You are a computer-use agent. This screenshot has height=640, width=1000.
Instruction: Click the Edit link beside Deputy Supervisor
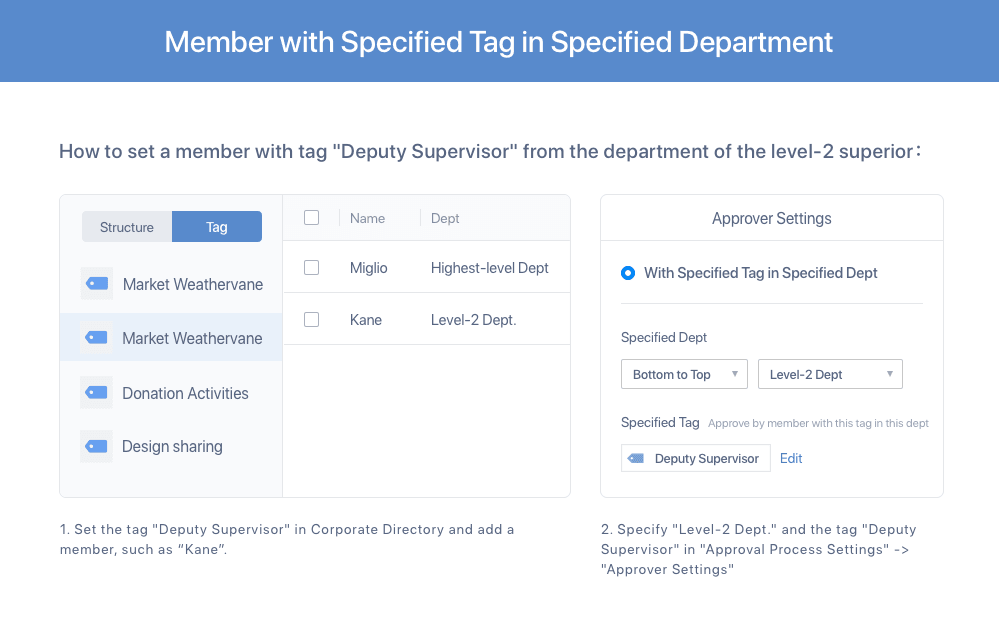(791, 458)
